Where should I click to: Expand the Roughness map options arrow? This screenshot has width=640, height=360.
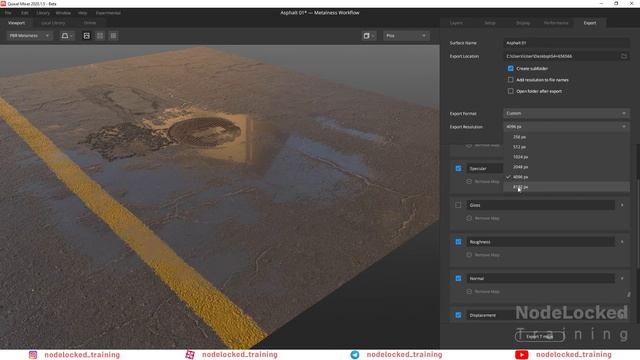(x=622, y=242)
